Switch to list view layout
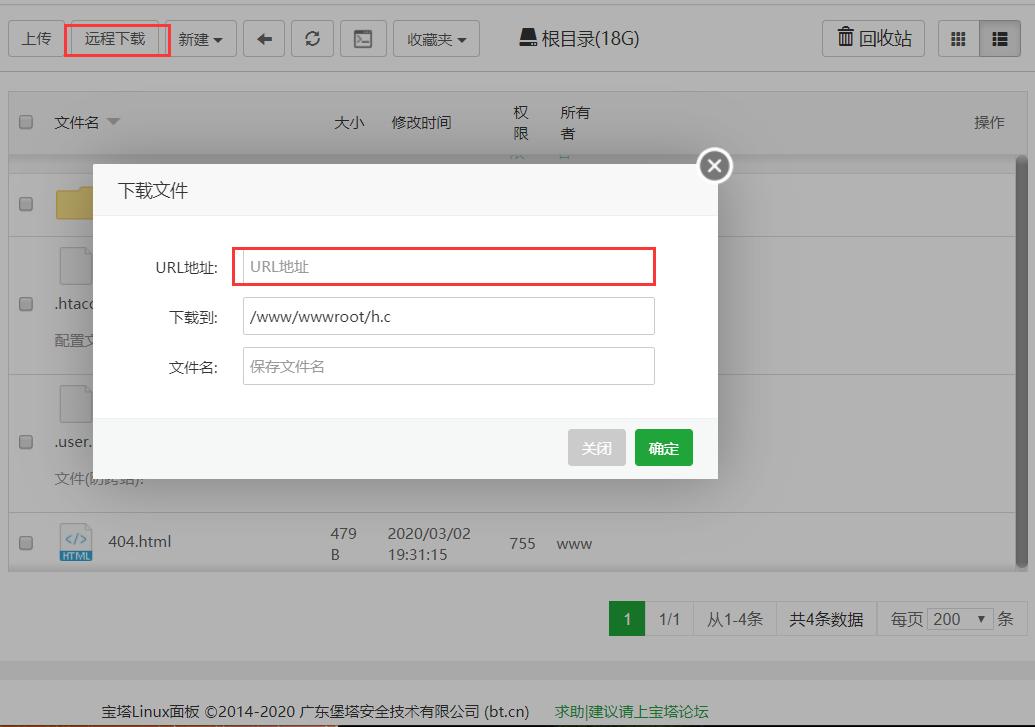Screen dimensions: 1035x727 [x=997, y=38]
